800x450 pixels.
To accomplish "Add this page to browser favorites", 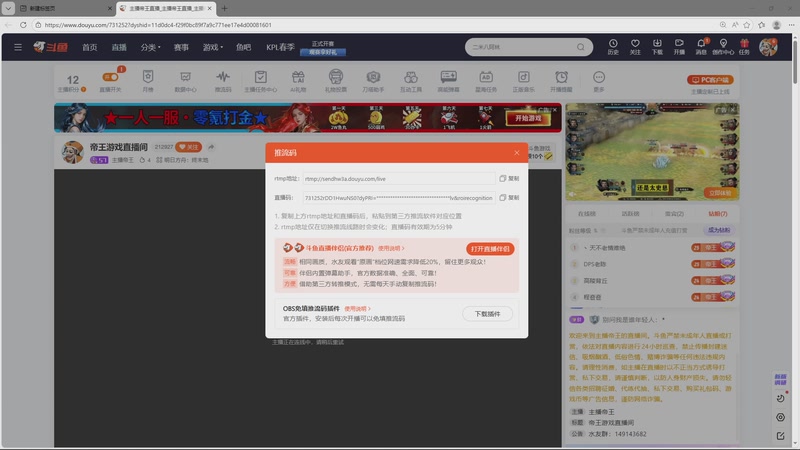I will tap(747, 24).
